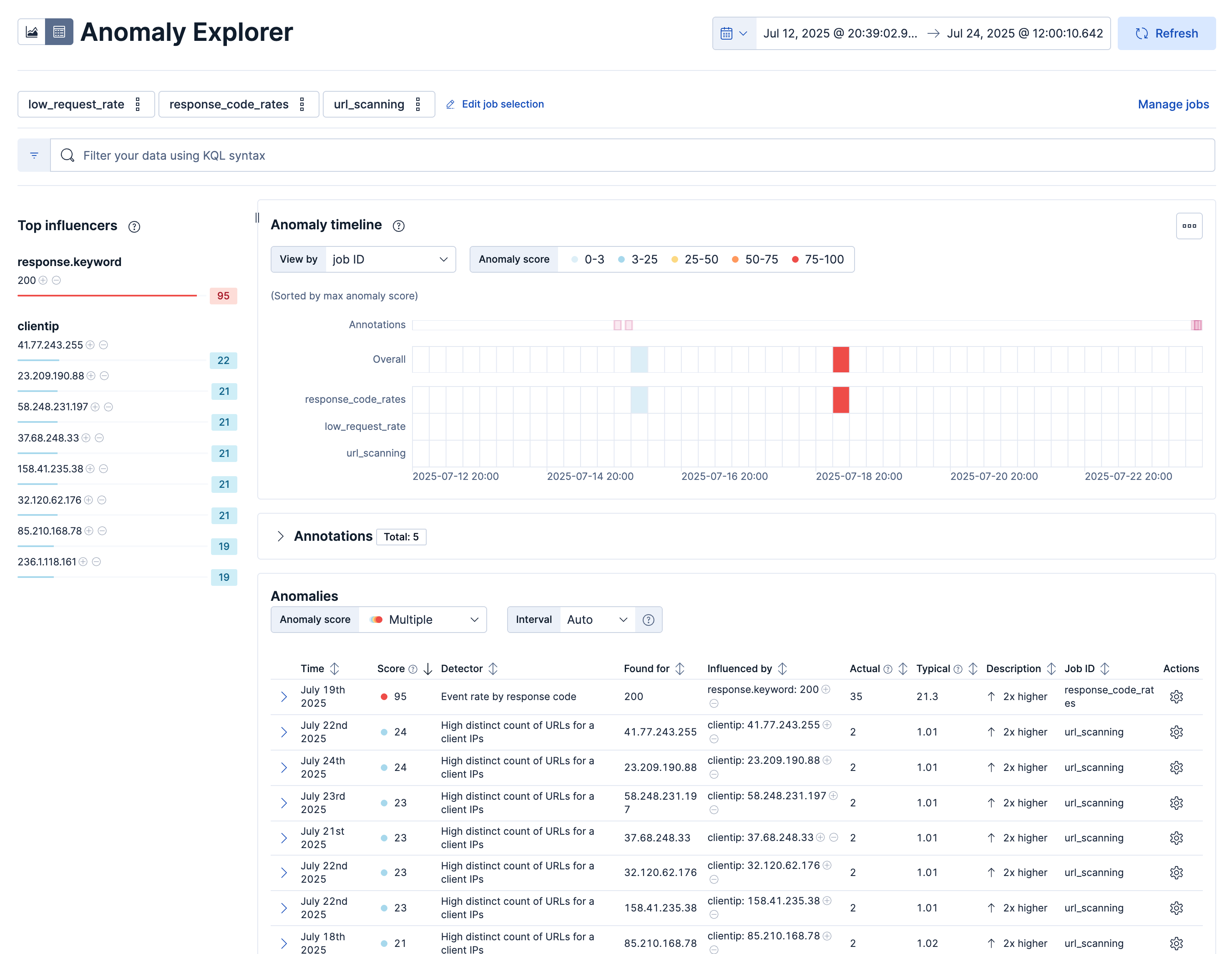Switch to the charts view icon

[32, 32]
